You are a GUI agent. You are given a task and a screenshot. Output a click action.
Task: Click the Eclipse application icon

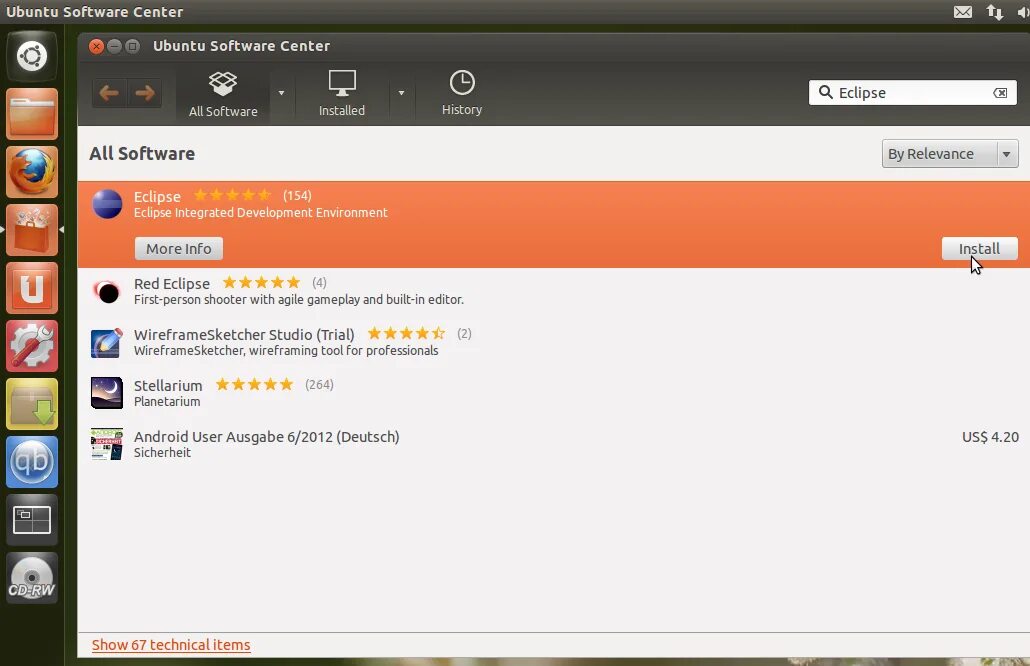107,204
